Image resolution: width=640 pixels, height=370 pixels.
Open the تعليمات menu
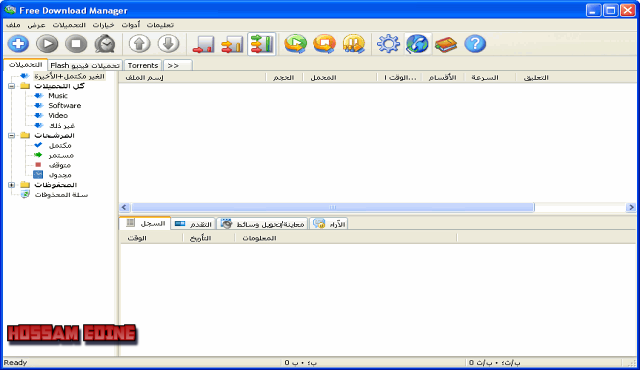[160, 25]
